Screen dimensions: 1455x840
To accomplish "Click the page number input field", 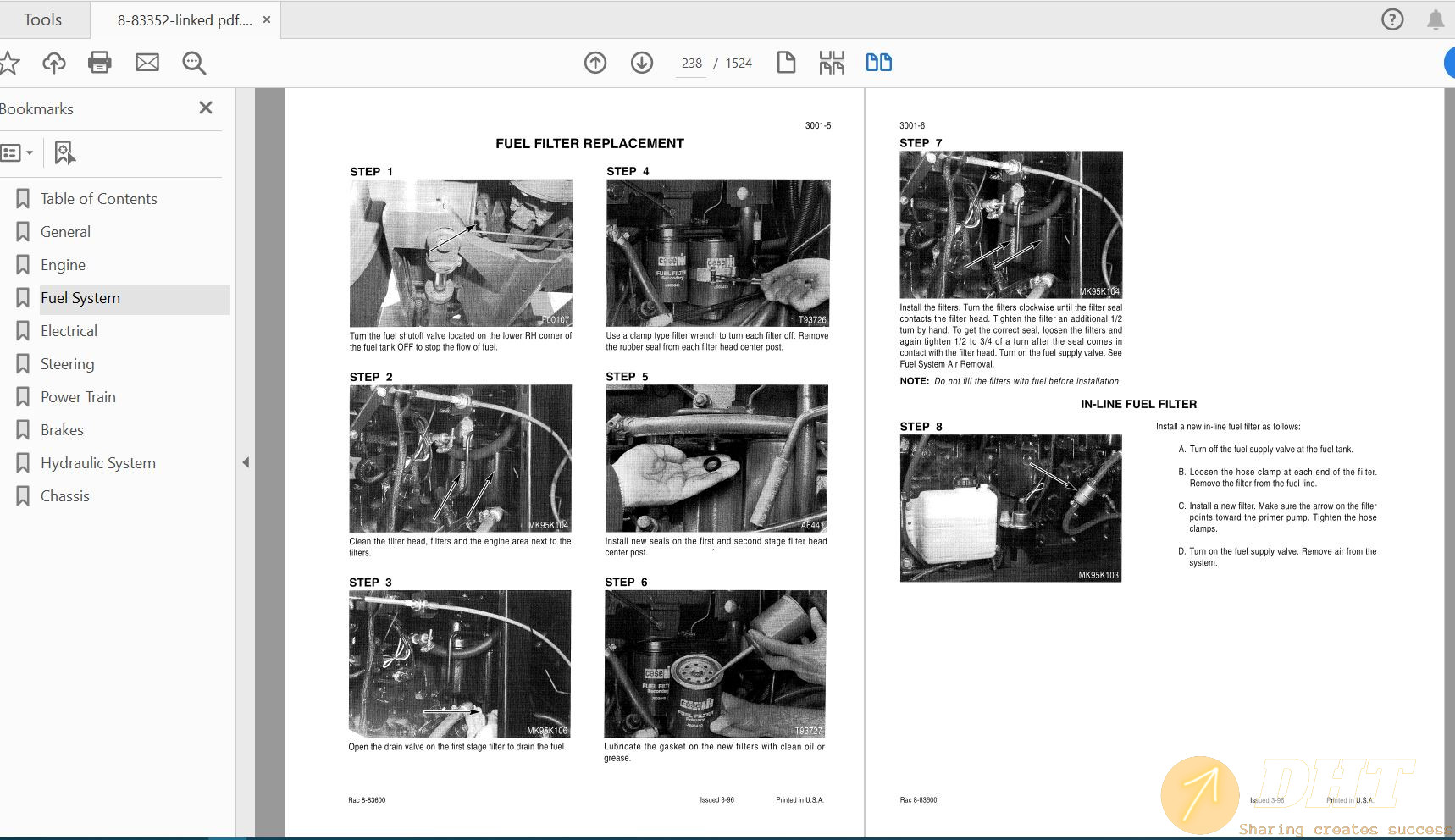I will click(692, 64).
